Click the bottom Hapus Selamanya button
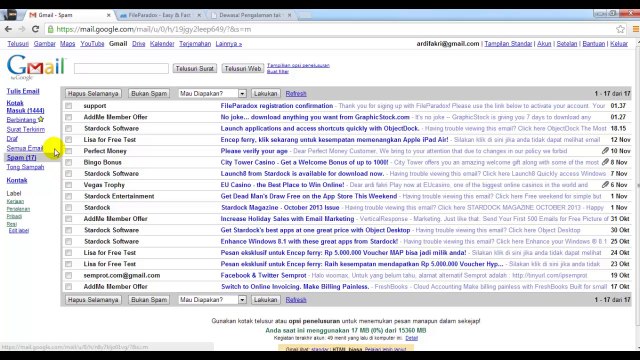The image size is (640, 360). pyautogui.click(x=93, y=300)
